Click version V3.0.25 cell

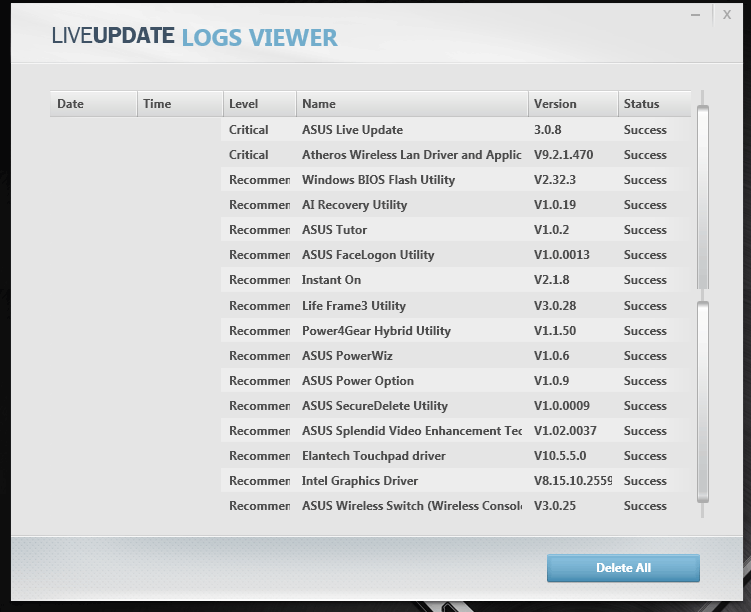[x=555, y=506]
